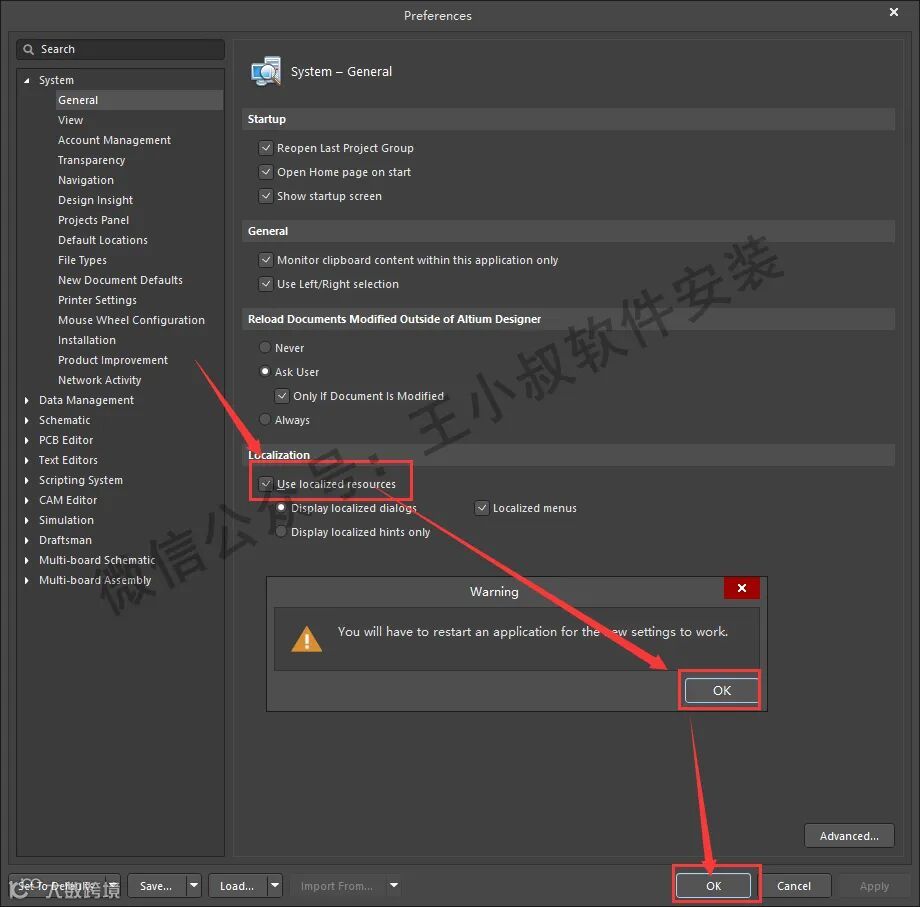Viewport: 920px width, 907px height.
Task: Uncheck Show startup screen
Action: click(266, 196)
